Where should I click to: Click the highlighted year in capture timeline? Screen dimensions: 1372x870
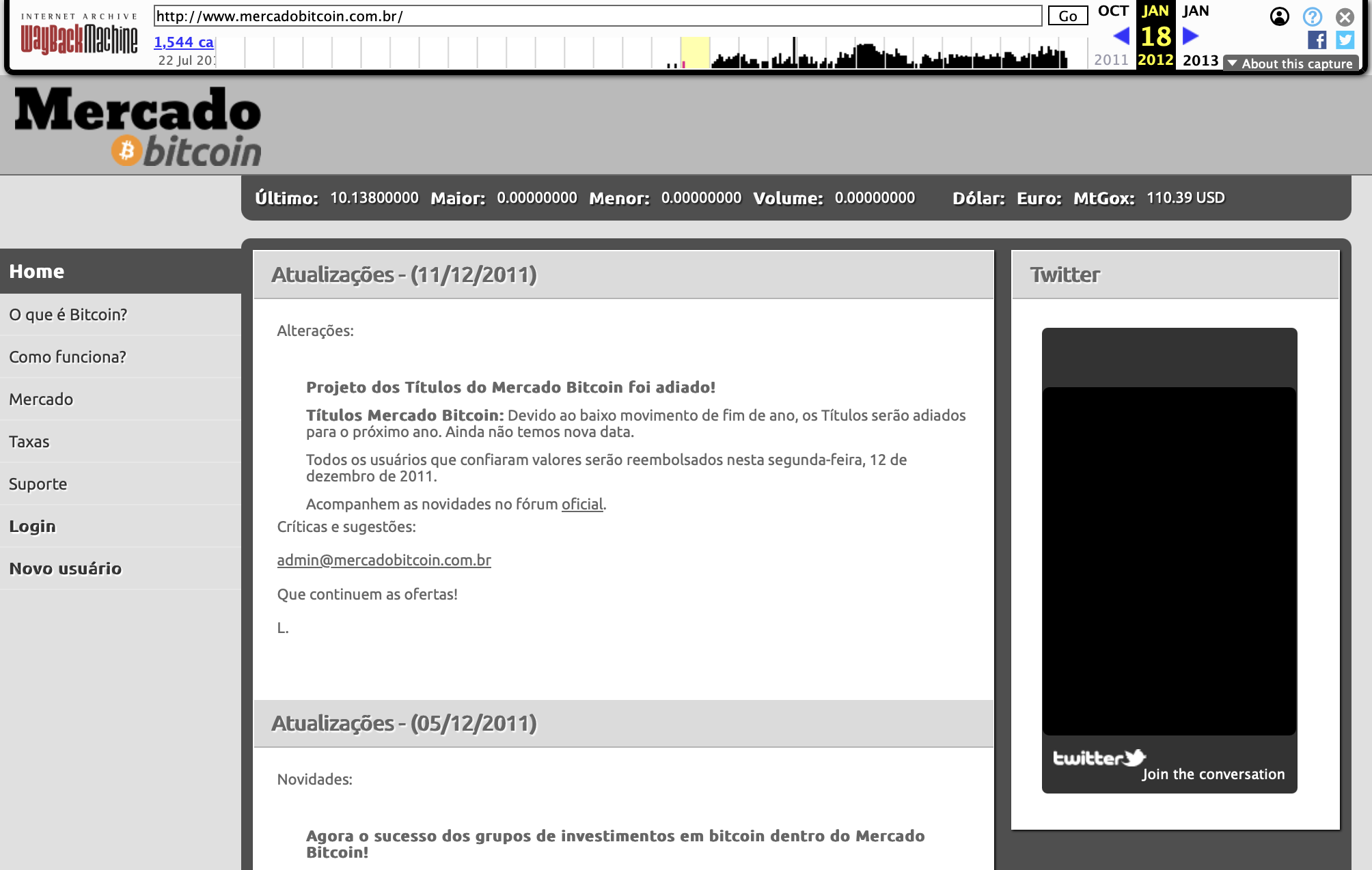pyautogui.click(x=696, y=53)
